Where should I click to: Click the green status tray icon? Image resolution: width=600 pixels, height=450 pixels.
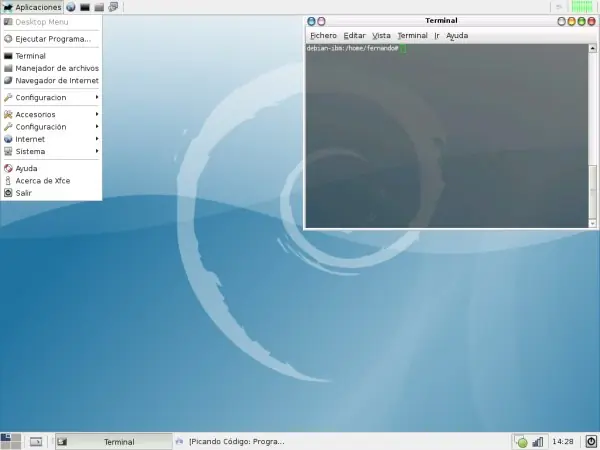(521, 442)
